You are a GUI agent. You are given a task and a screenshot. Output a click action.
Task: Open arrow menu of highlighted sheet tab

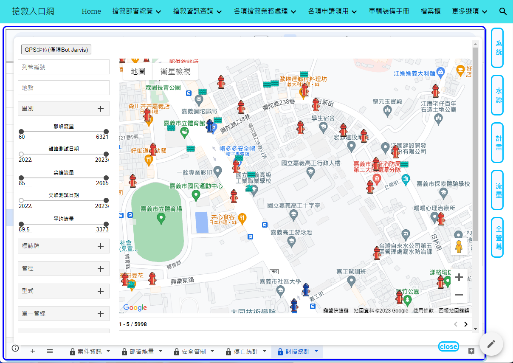[x=316, y=351]
